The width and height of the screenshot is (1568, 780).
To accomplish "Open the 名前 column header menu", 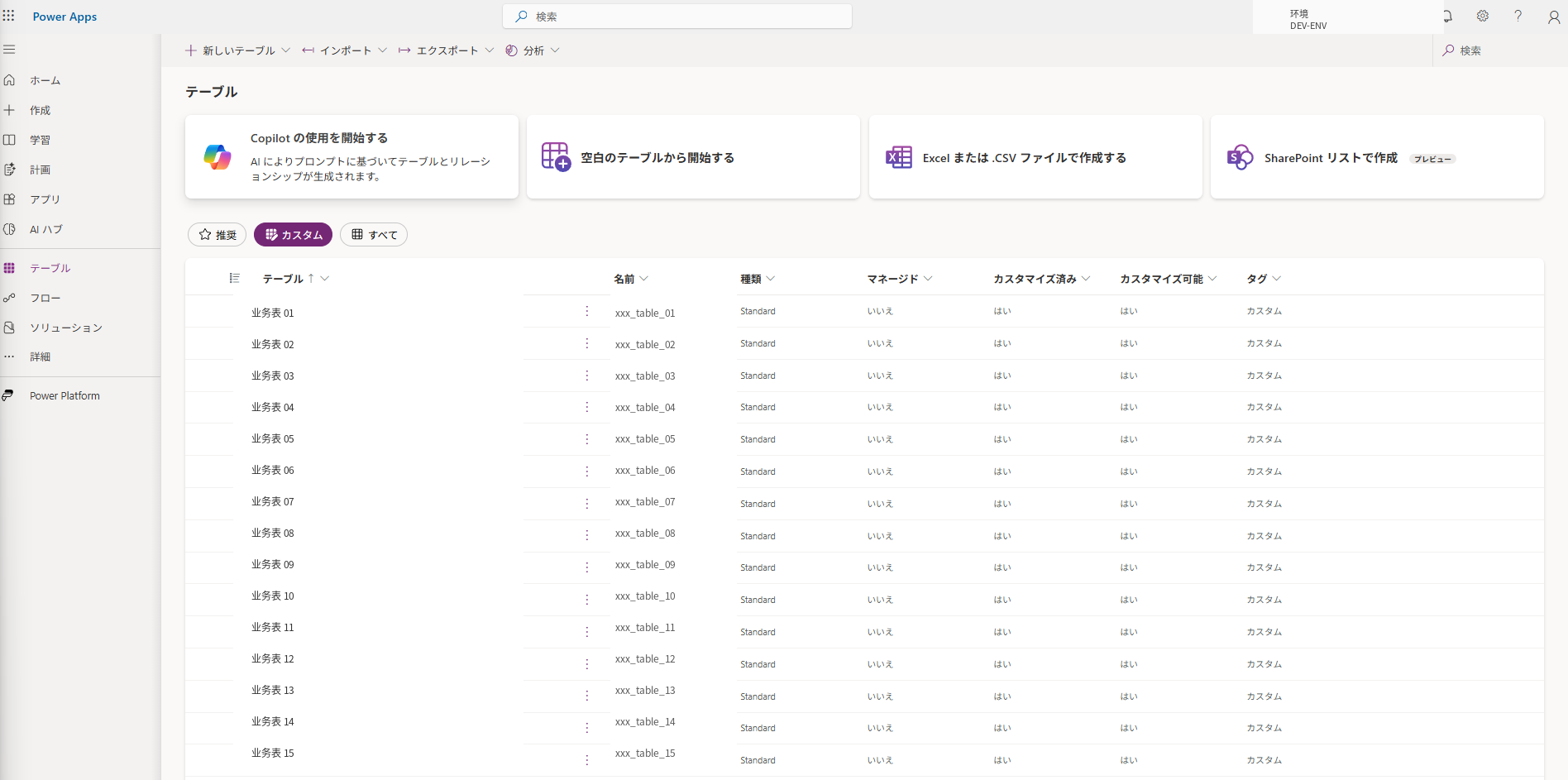I will (x=644, y=279).
